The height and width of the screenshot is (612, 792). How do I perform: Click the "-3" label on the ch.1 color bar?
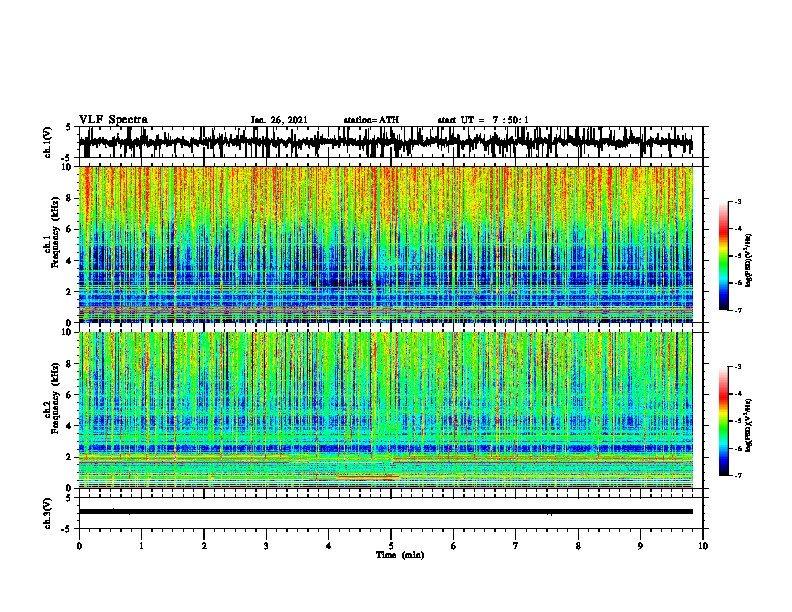click(x=737, y=201)
